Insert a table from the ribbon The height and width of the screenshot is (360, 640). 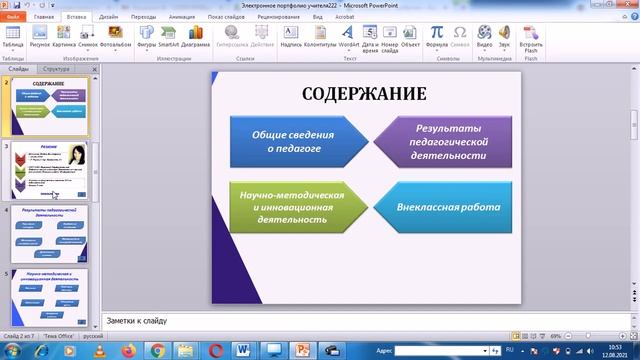[13, 37]
